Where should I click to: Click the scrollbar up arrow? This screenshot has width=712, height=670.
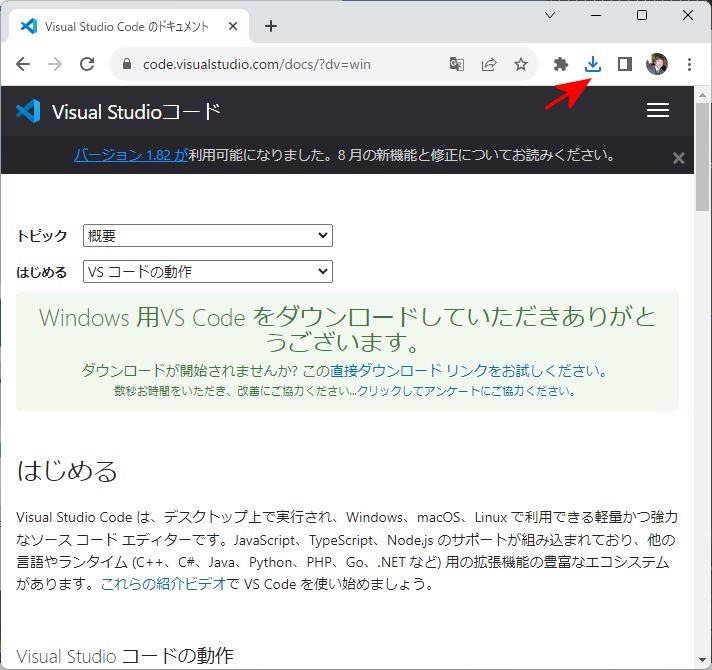coord(702,95)
